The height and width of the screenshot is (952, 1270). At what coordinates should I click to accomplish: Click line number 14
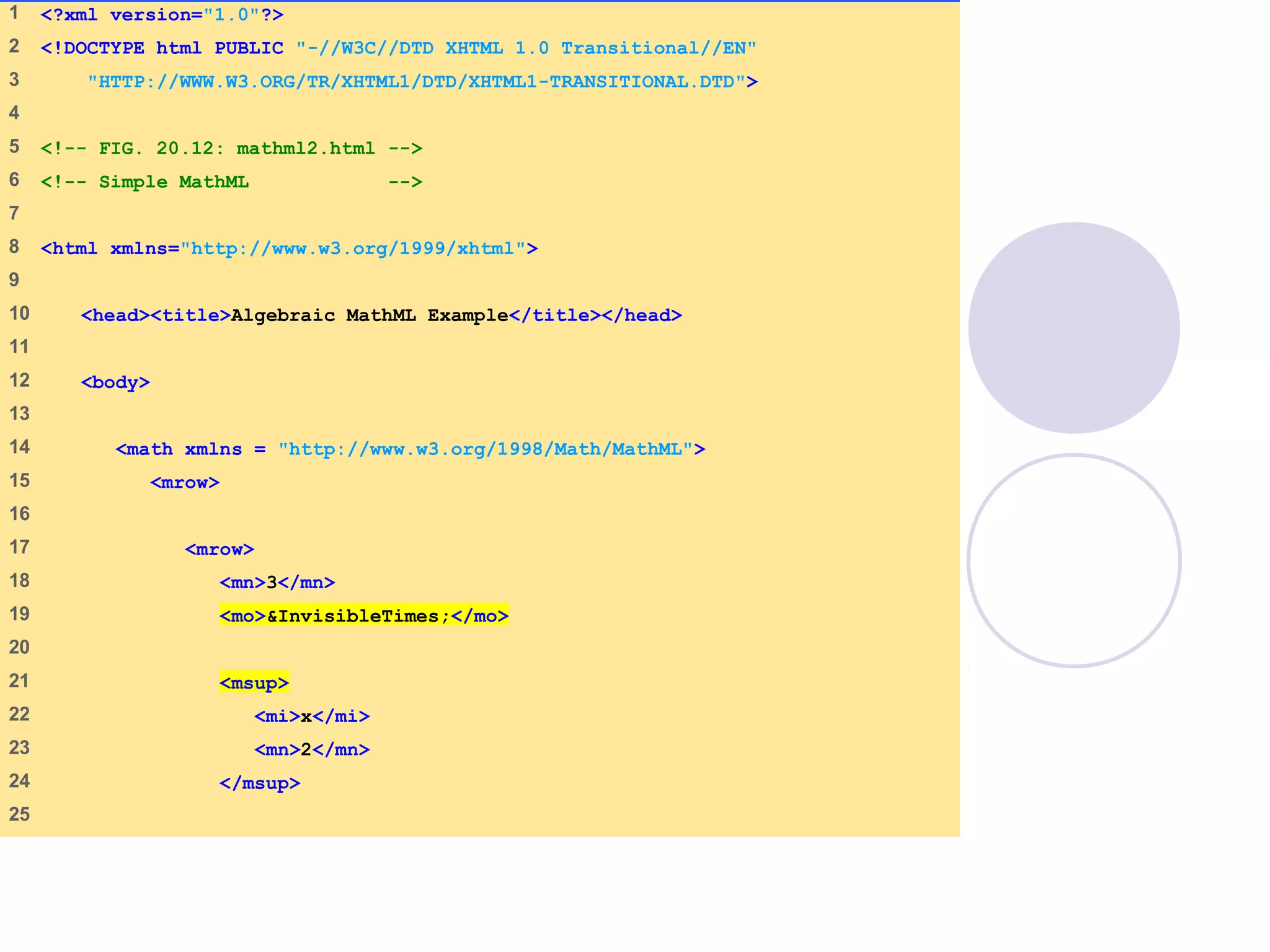tap(19, 447)
